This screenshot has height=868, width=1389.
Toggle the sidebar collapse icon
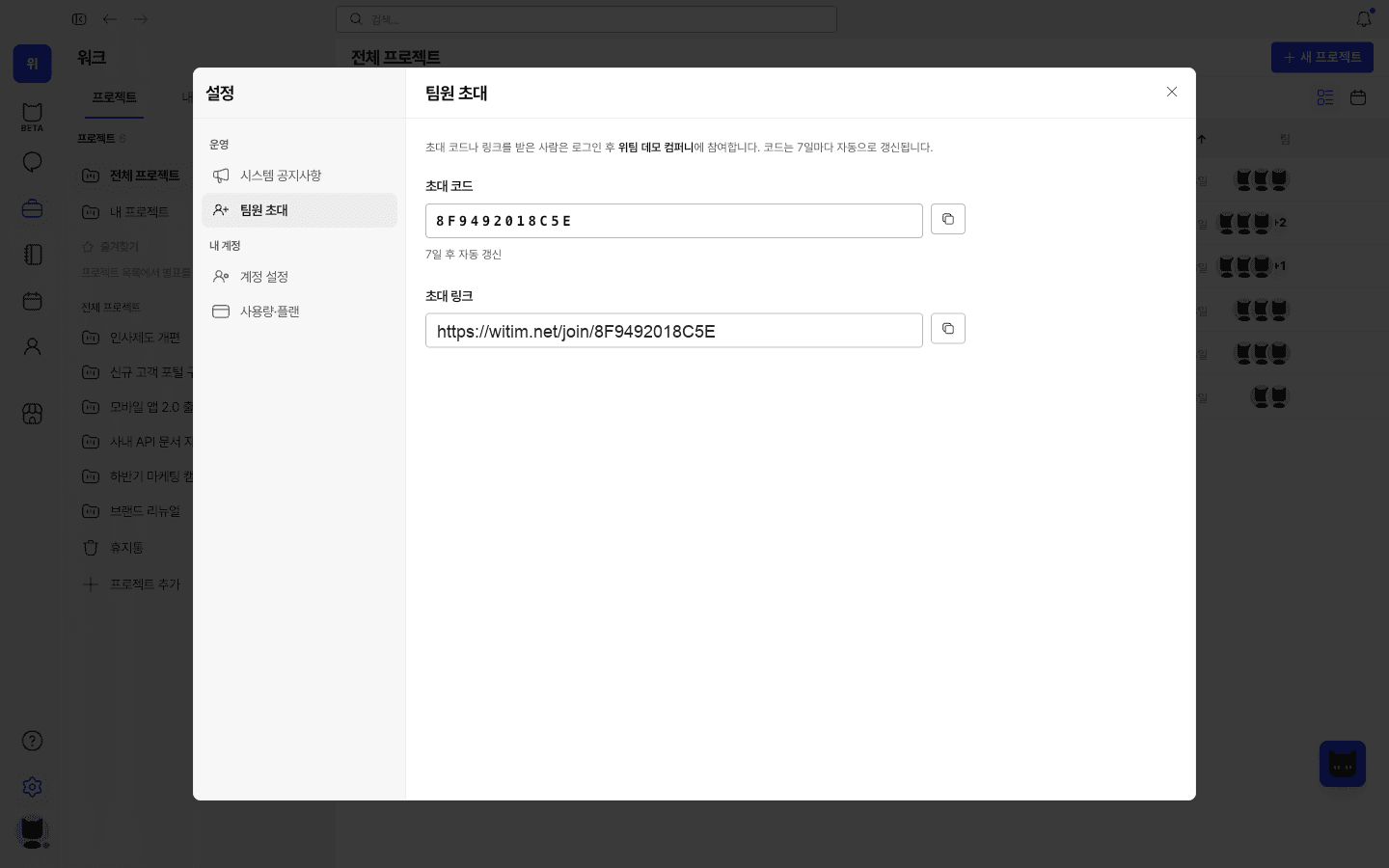79,19
